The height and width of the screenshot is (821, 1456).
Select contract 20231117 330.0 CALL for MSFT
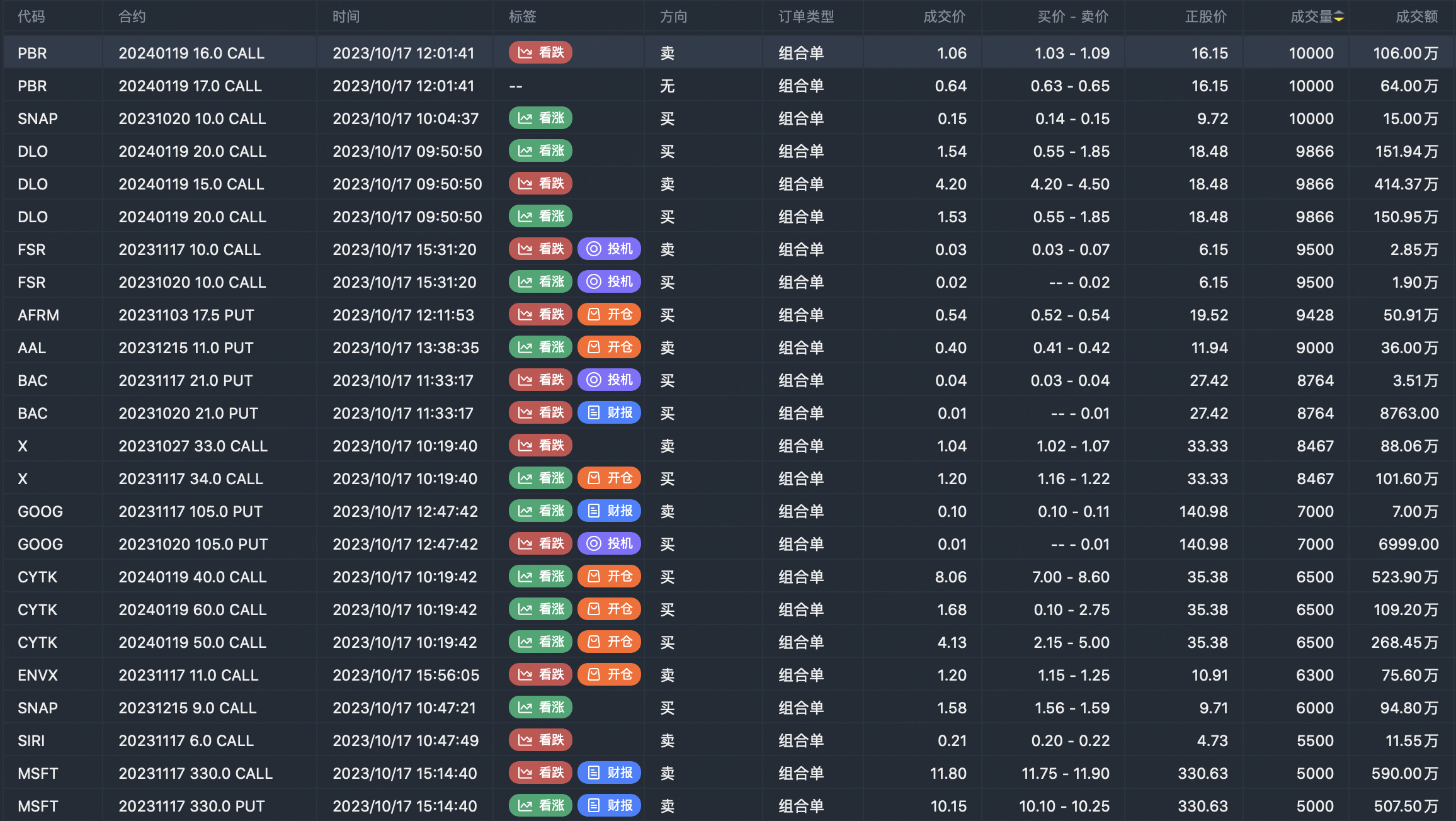[196, 773]
